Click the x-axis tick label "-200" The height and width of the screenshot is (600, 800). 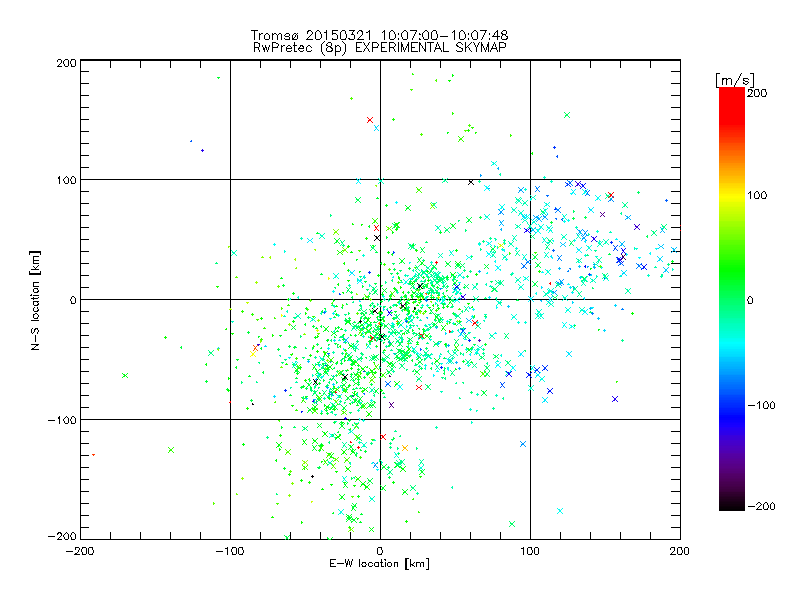(80, 551)
